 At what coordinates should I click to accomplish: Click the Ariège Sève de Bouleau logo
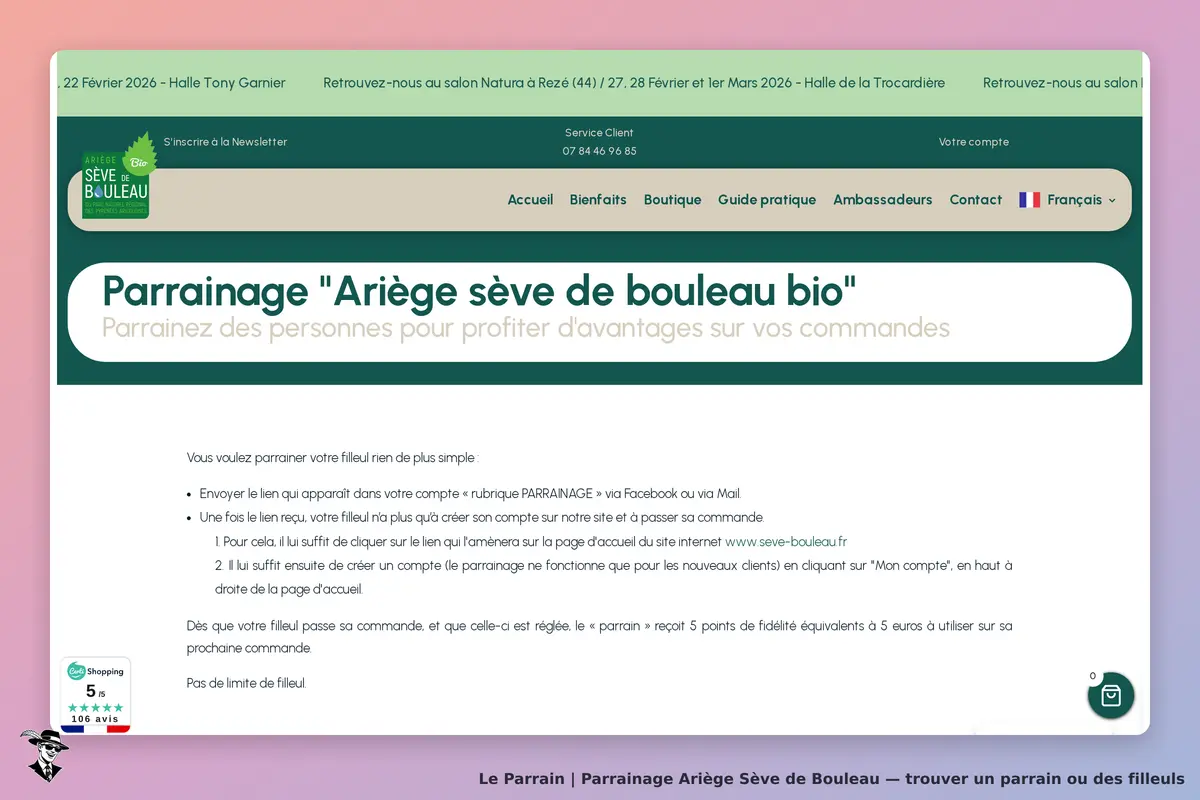[119, 177]
